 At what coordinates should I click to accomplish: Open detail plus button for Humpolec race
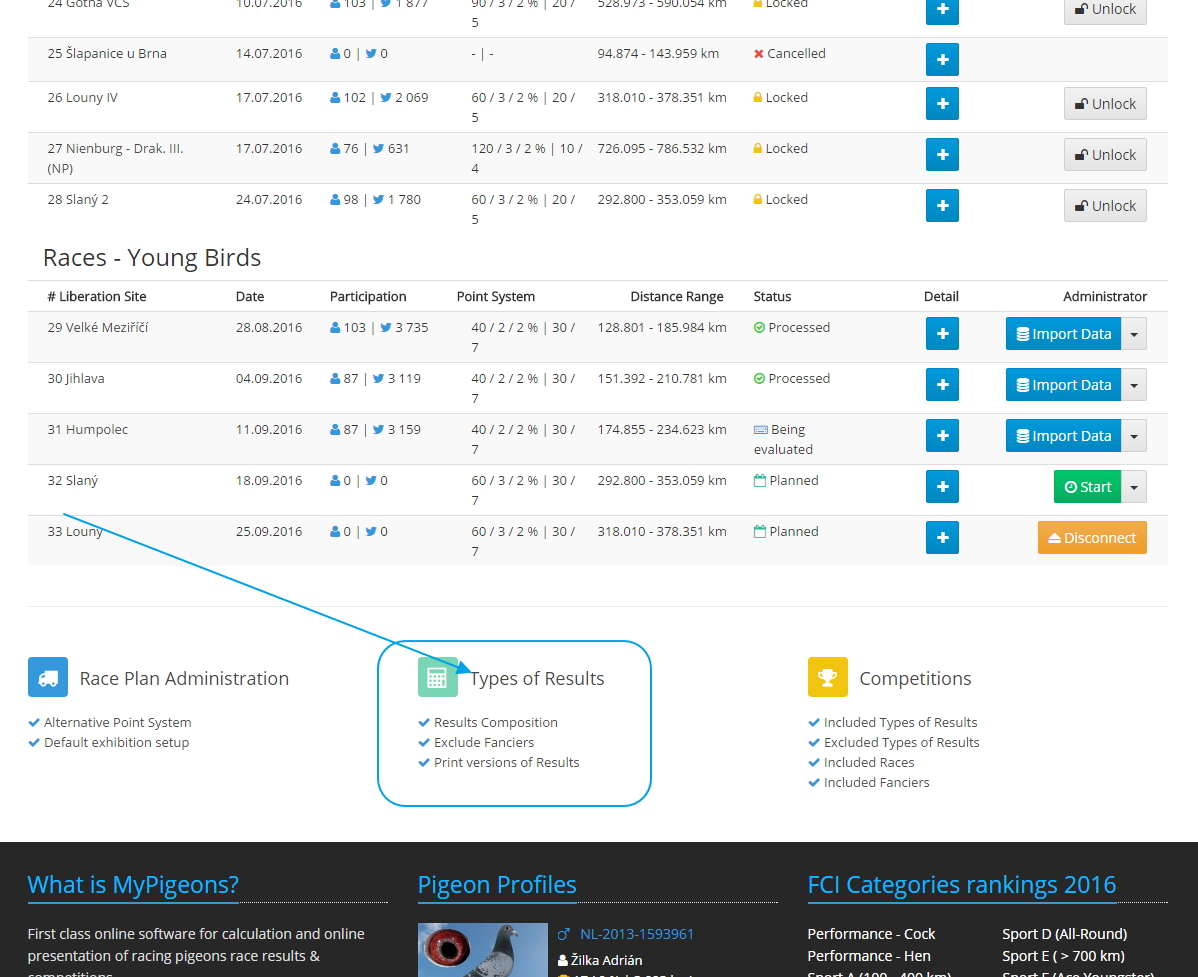click(942, 436)
